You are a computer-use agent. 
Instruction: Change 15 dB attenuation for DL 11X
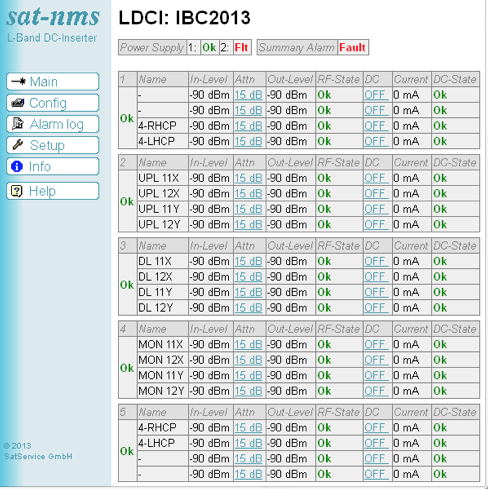[248, 261]
